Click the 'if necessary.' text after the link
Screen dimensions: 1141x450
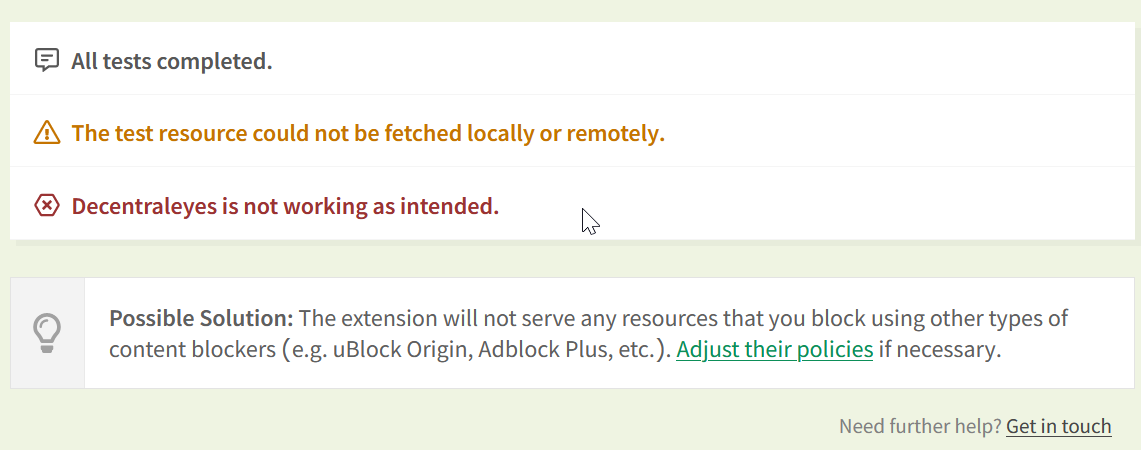939,350
